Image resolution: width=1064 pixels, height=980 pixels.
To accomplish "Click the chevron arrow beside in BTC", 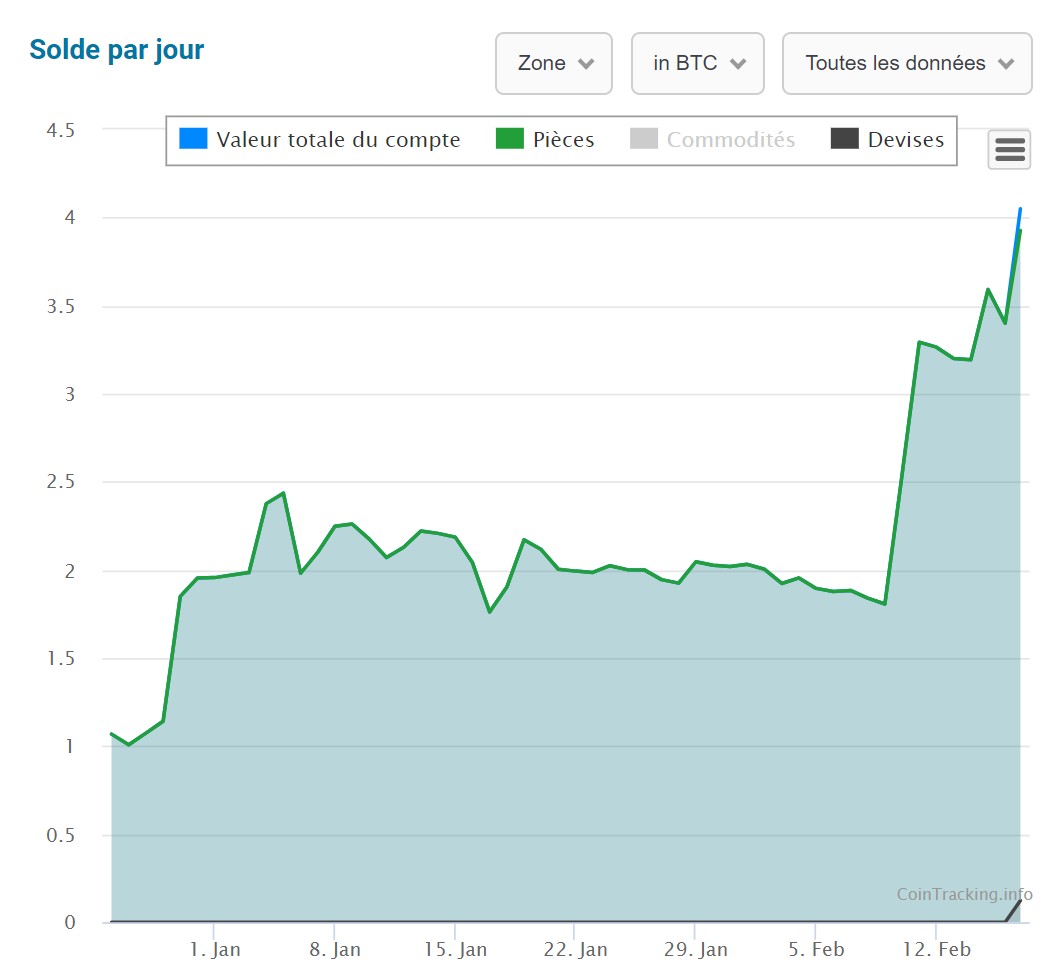I will [x=738, y=64].
